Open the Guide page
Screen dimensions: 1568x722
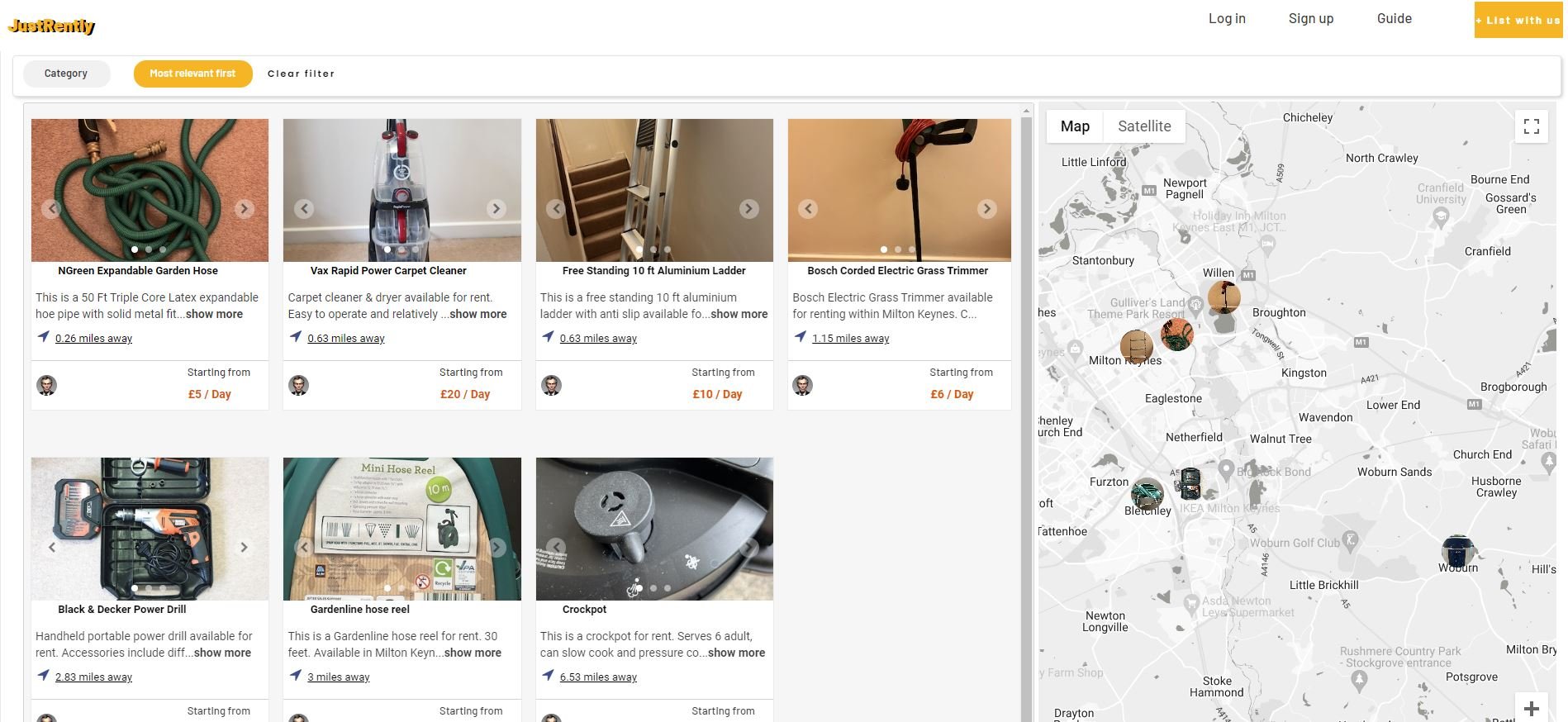[1395, 18]
